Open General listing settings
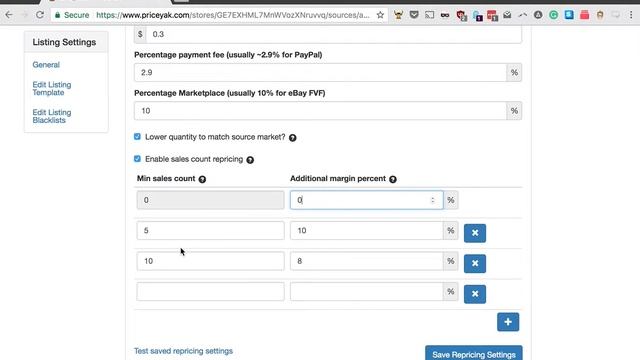Image resolution: width=640 pixels, height=360 pixels. (46, 65)
